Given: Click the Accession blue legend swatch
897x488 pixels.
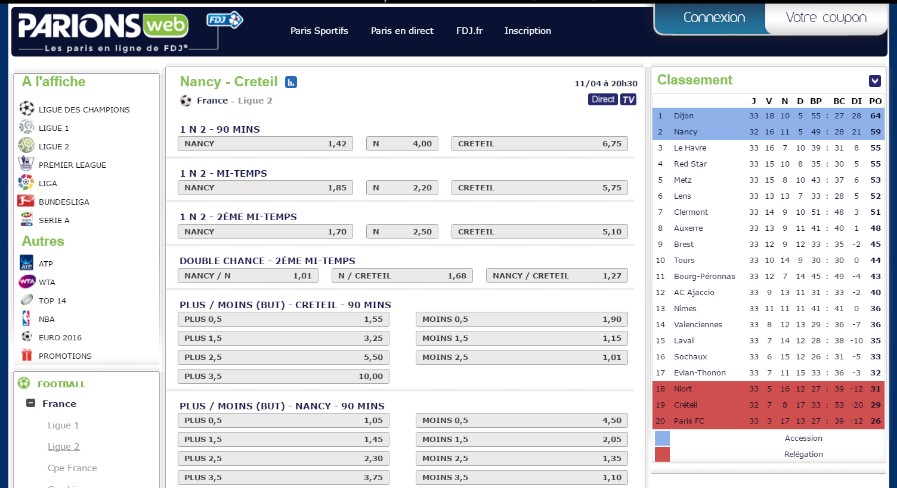Looking at the screenshot, I should 662,438.
